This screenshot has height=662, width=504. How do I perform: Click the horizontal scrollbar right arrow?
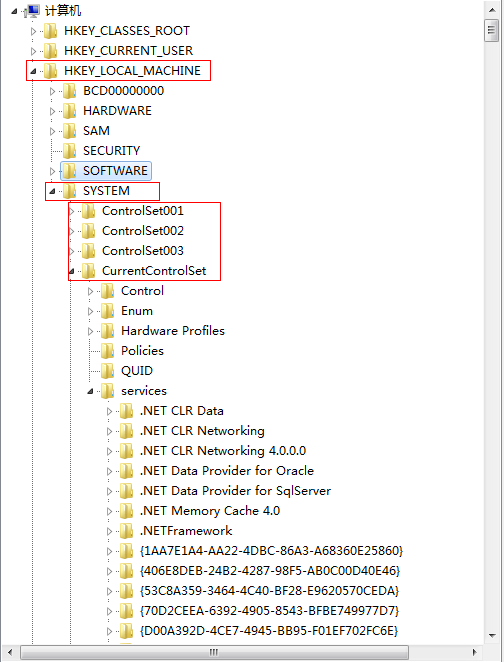point(474,652)
